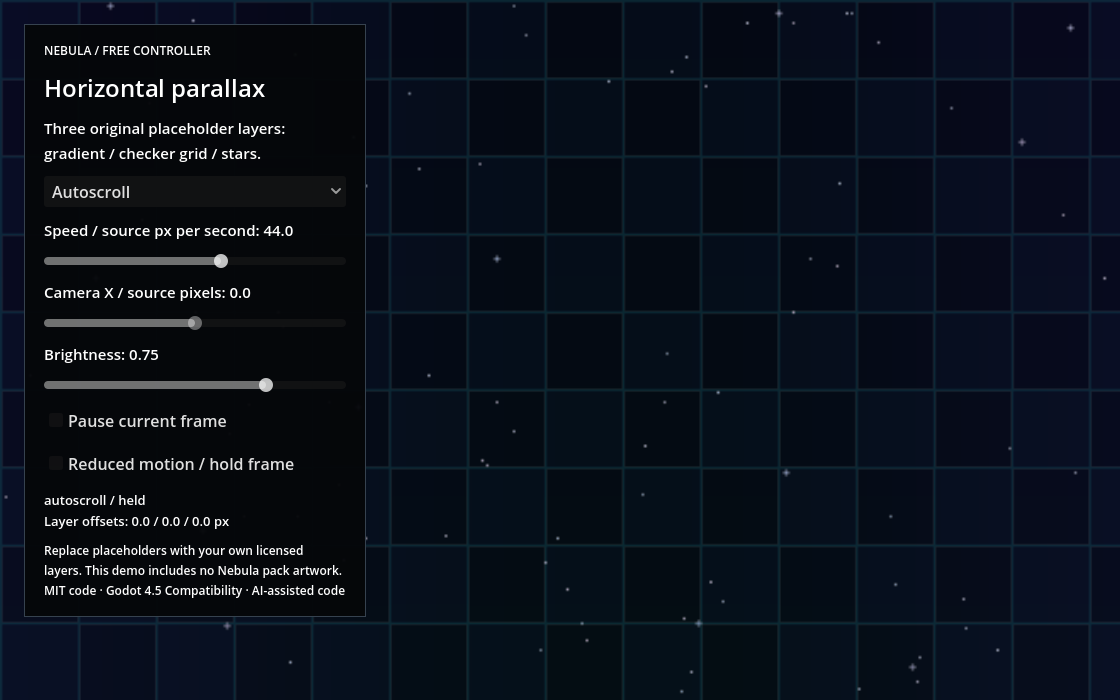
Task: Toggle Reduced motion / hold frame checkbox
Action: (x=56, y=463)
